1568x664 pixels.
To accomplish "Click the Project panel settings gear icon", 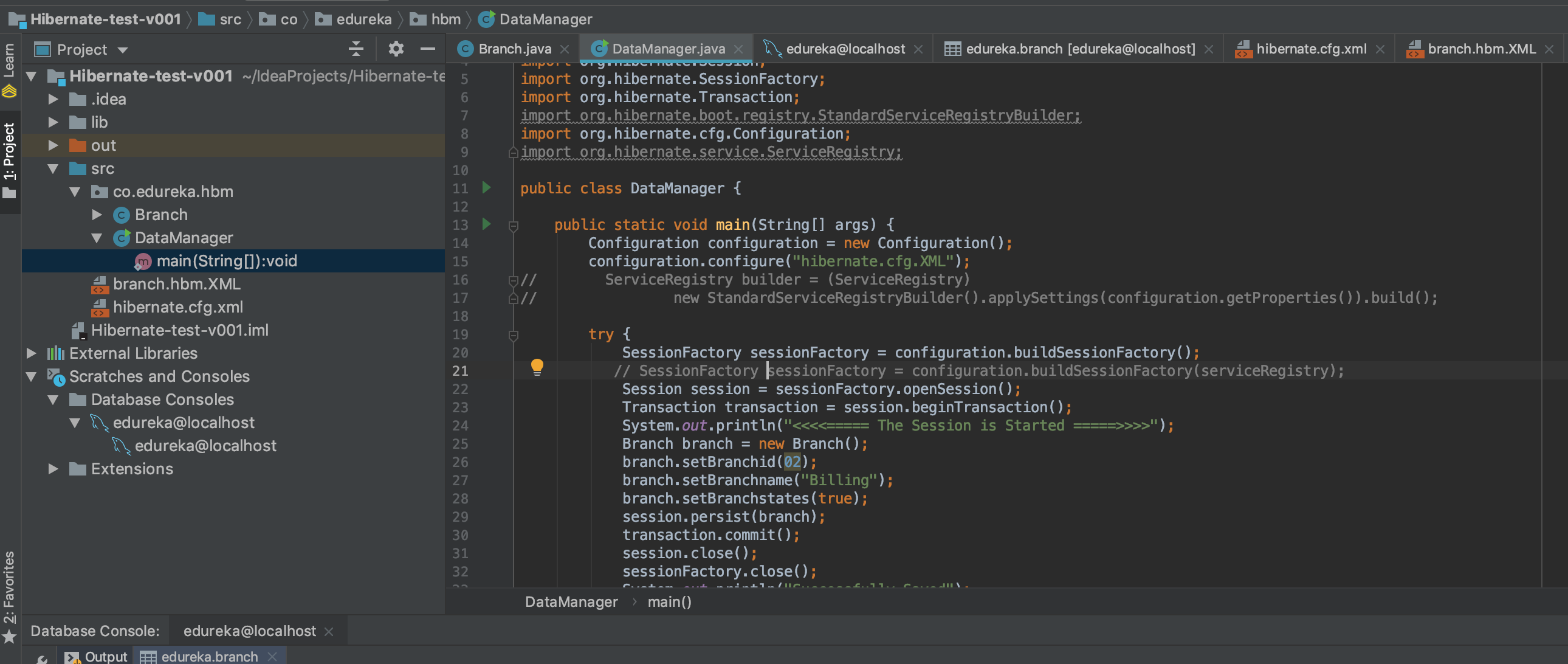I will point(396,49).
